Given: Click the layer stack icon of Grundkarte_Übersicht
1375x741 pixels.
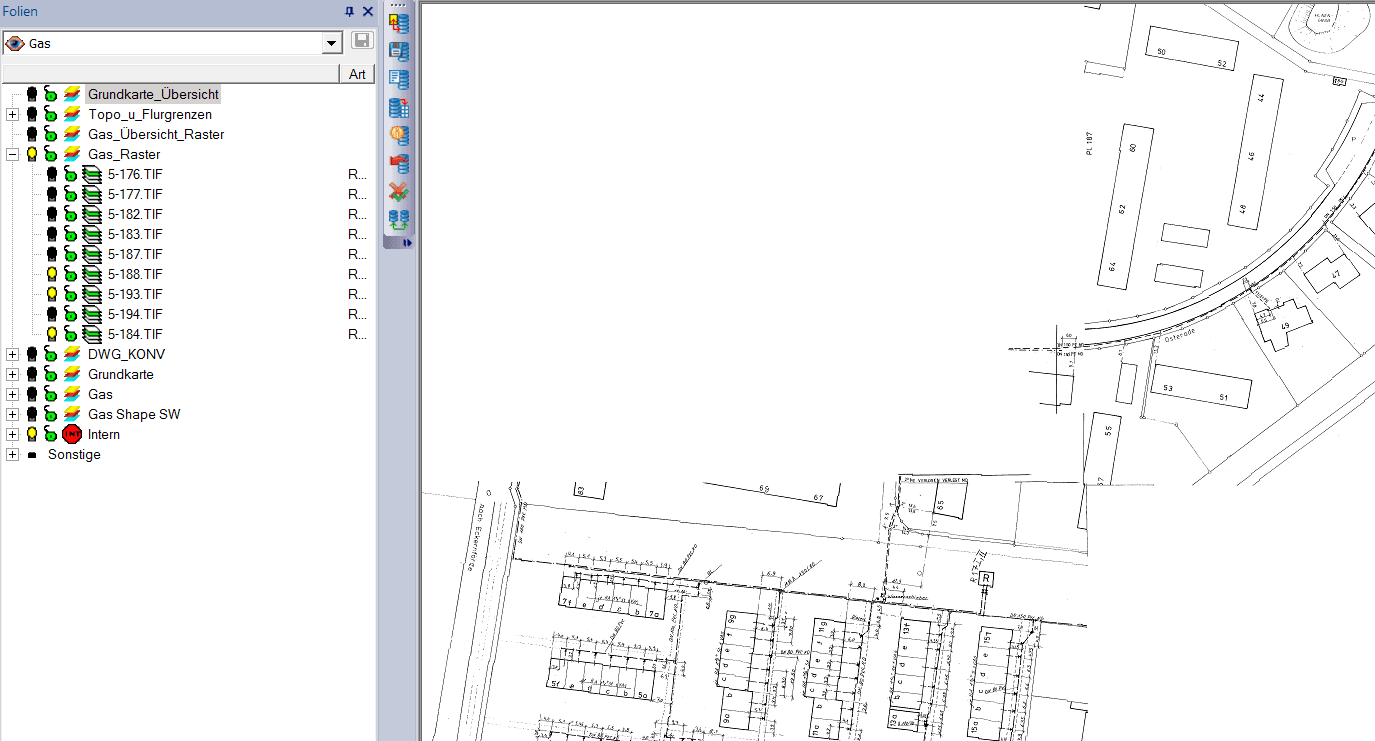Looking at the screenshot, I should tap(71, 94).
